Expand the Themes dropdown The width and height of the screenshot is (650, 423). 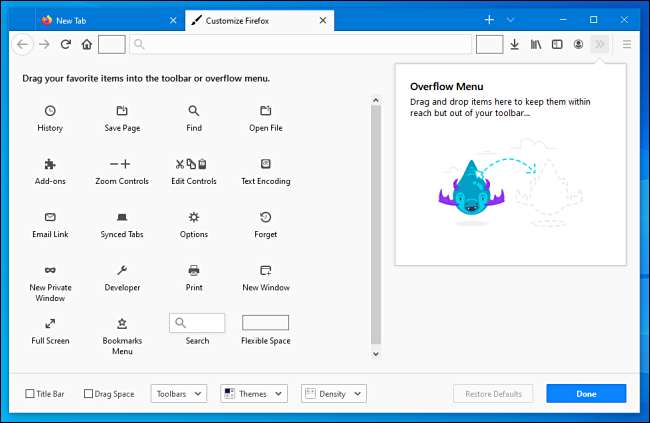click(254, 394)
